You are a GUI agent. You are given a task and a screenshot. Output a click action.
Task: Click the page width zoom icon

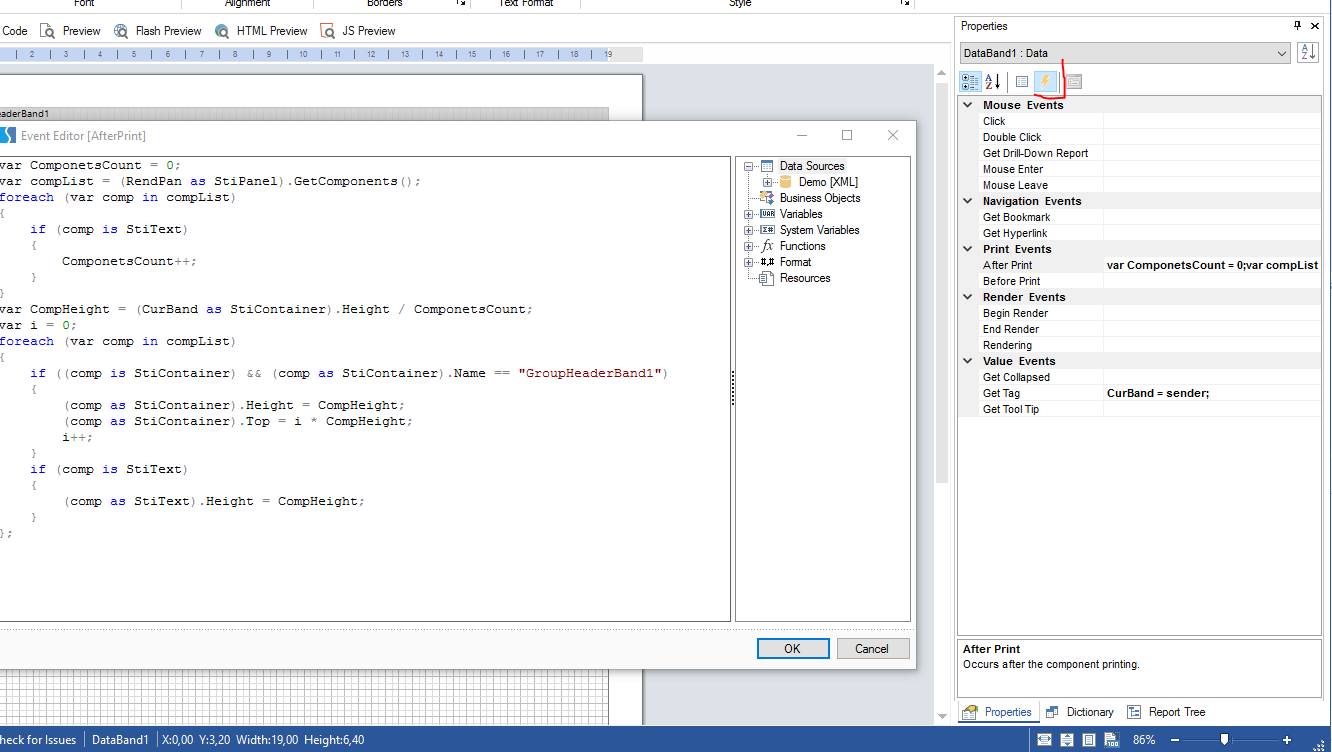1044,740
